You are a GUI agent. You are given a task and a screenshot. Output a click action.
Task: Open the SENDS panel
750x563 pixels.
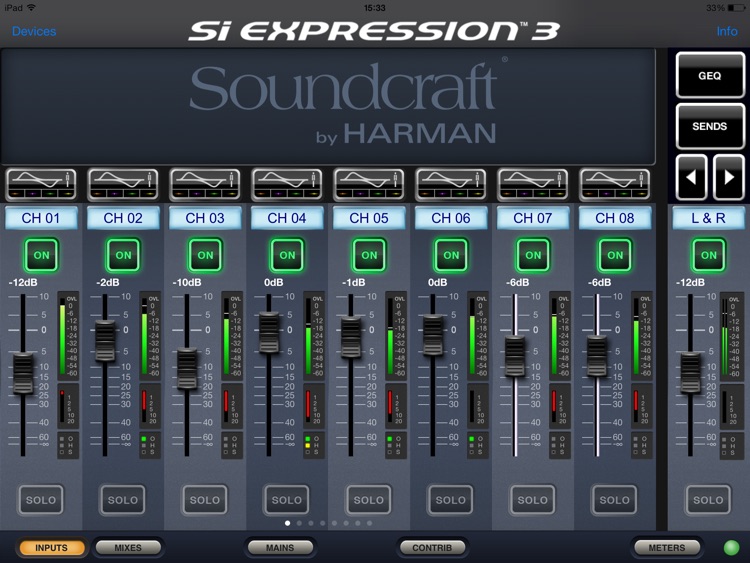coord(709,126)
